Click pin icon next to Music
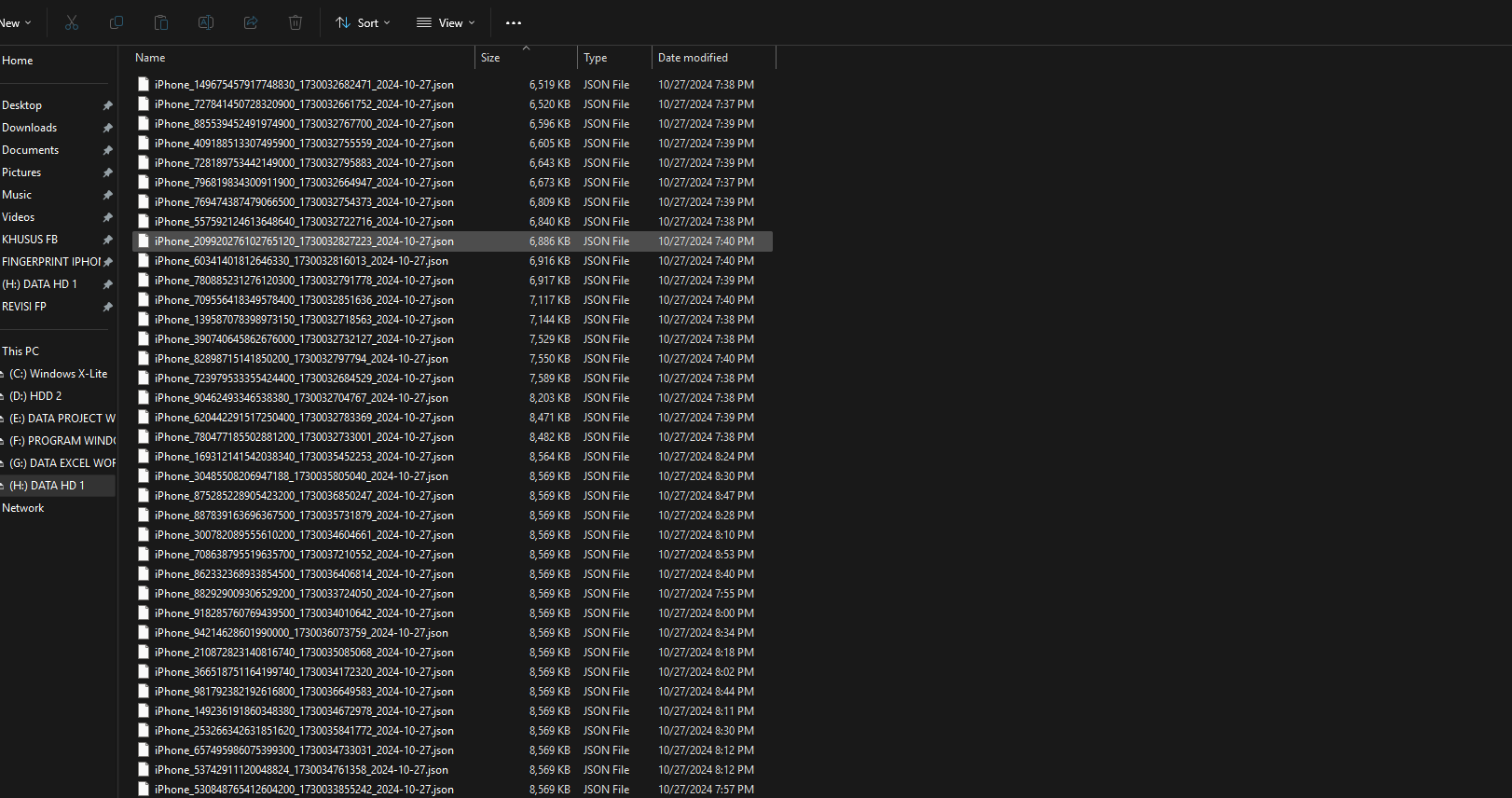The height and width of the screenshot is (798, 1512). tap(107, 195)
